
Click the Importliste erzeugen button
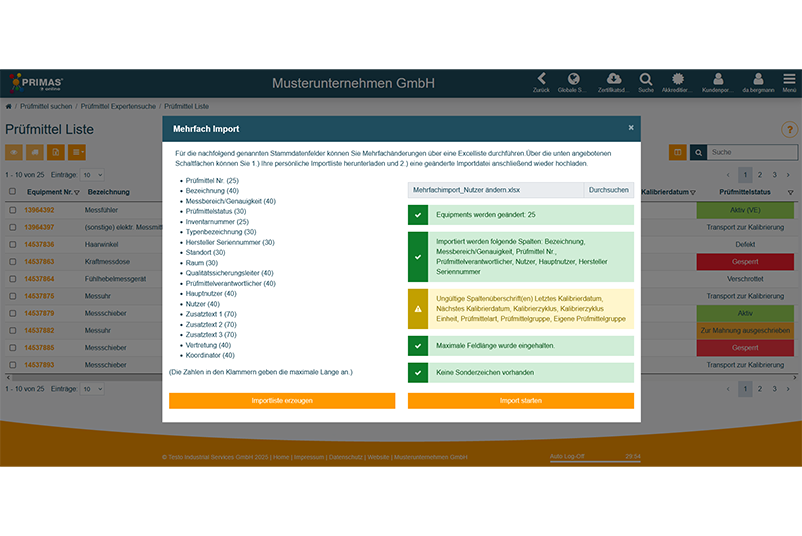tap(281, 401)
